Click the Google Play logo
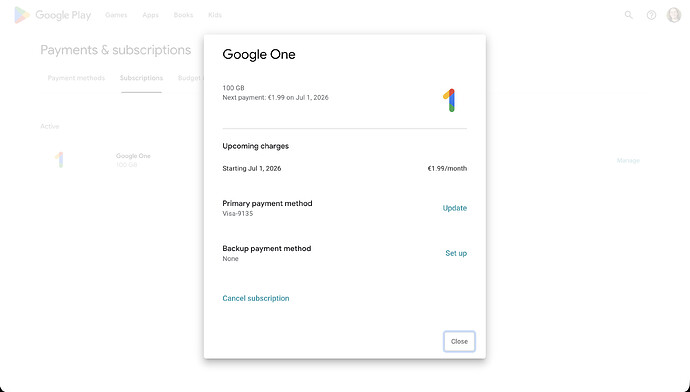 (52, 15)
